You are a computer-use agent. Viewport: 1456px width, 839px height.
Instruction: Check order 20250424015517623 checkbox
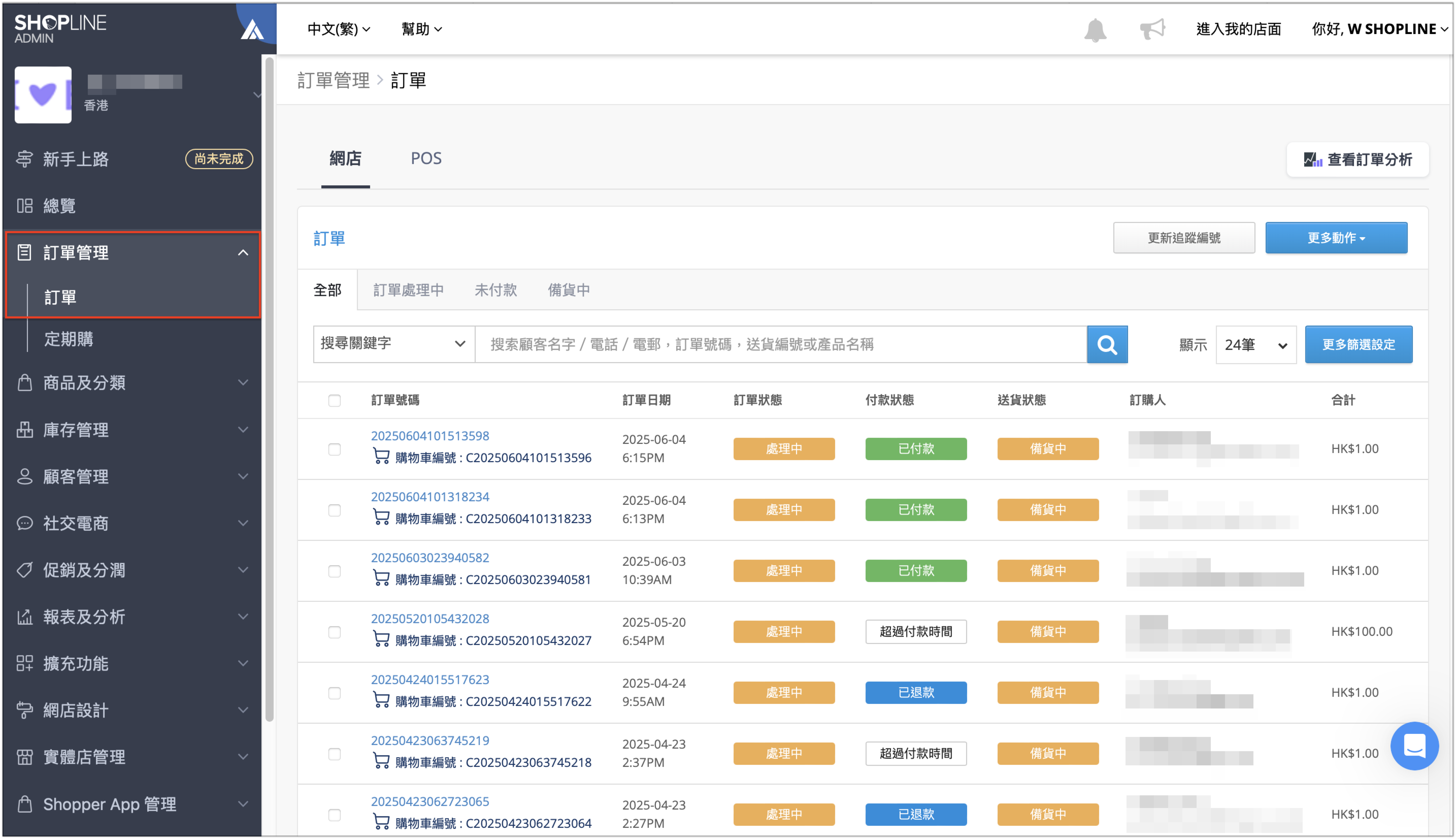[334, 693]
